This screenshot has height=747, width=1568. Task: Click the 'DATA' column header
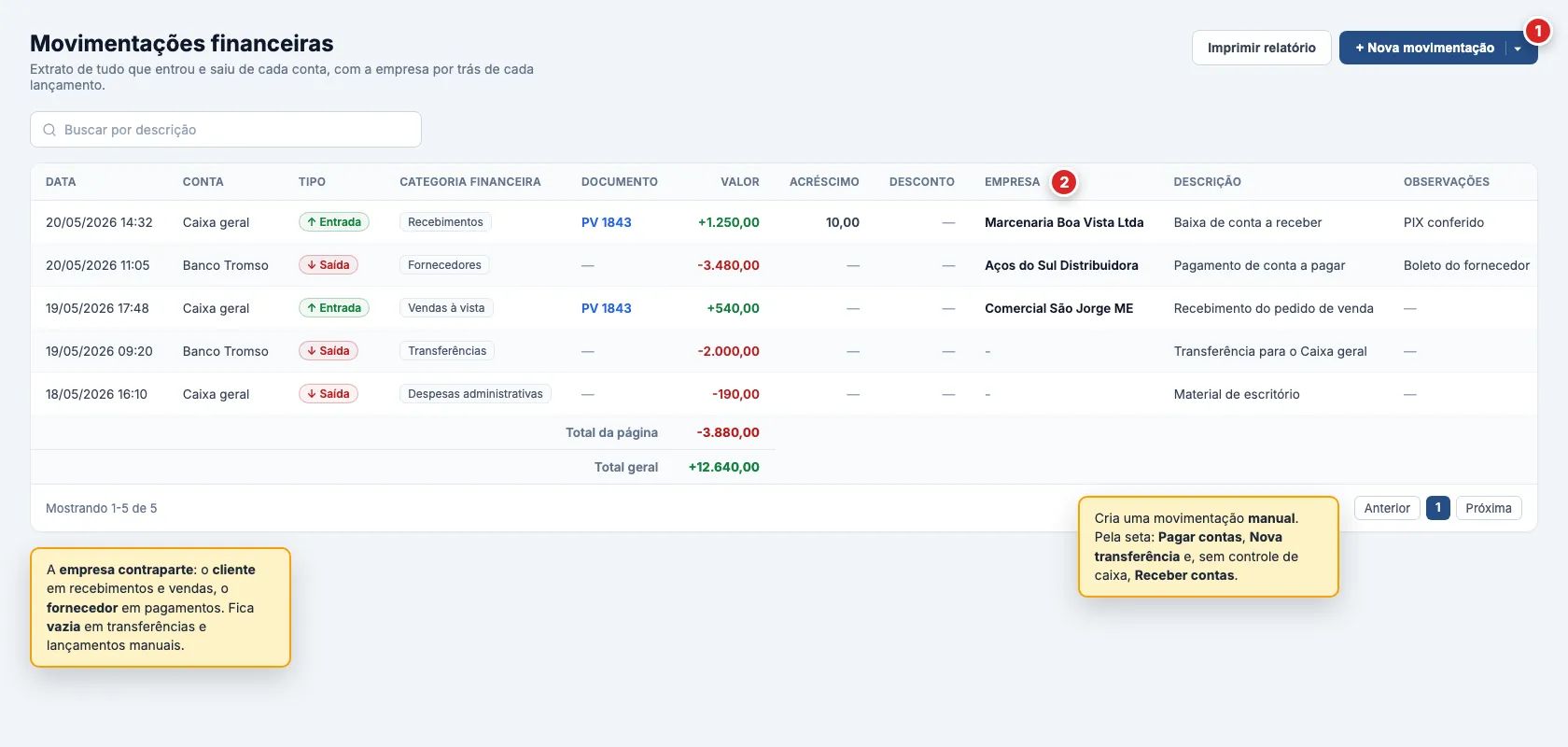[61, 182]
